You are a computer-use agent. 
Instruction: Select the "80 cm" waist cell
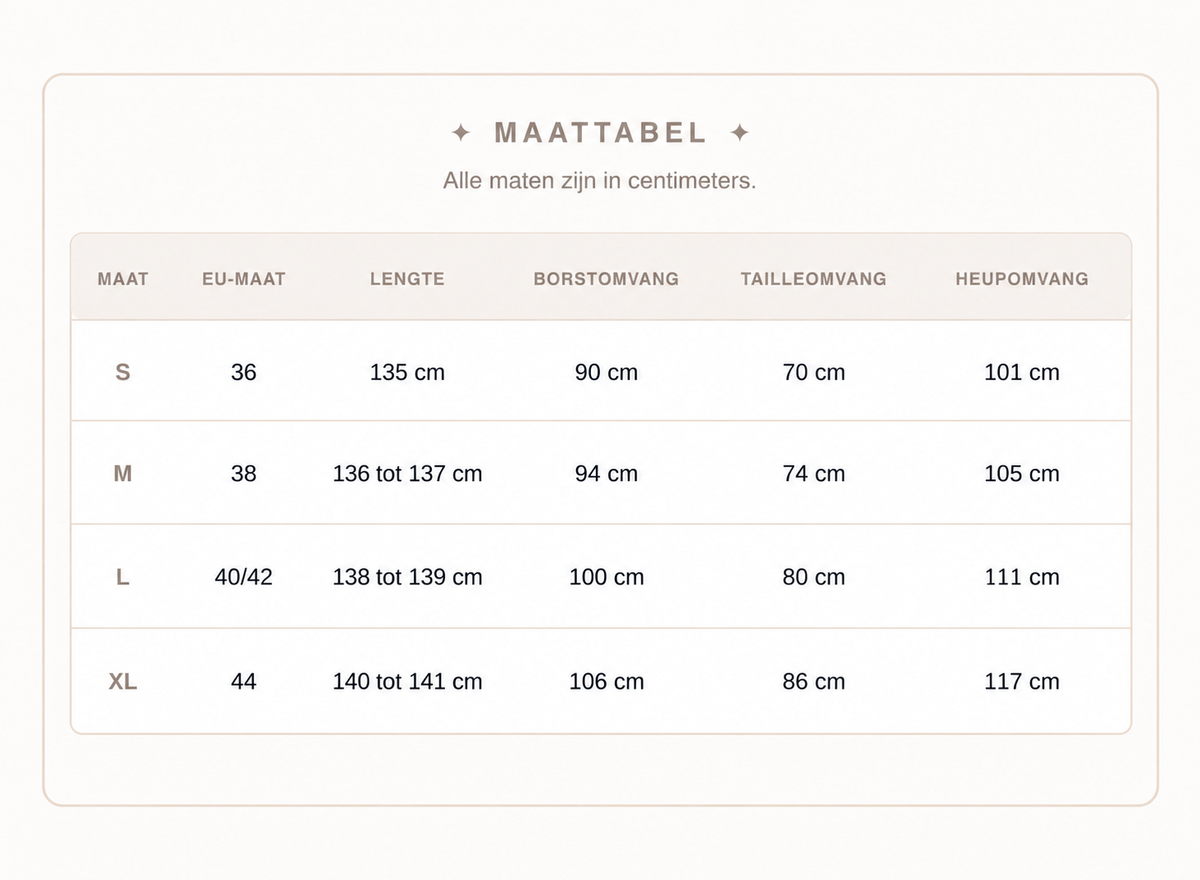click(814, 578)
